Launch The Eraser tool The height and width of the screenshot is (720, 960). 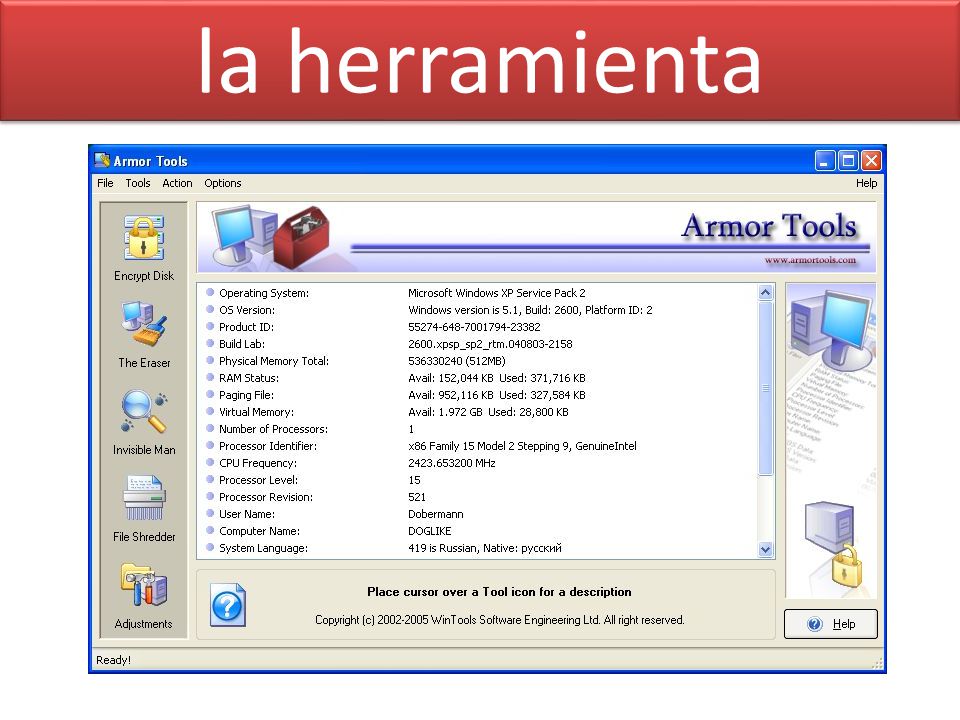(144, 335)
